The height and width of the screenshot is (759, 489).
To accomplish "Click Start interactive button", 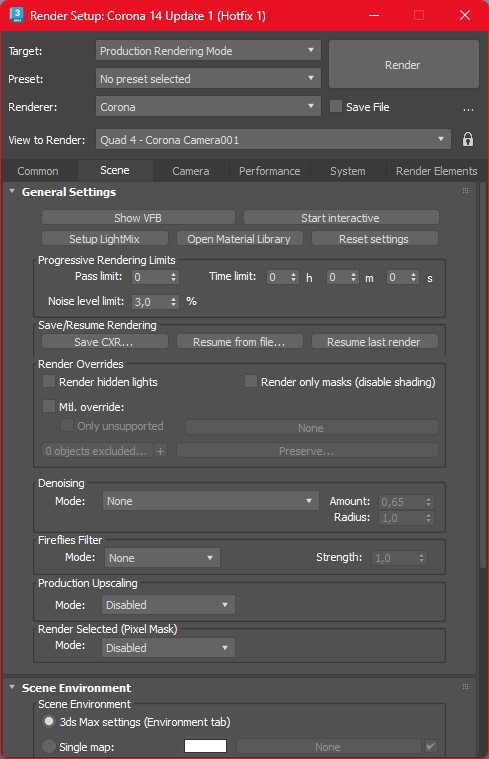I will coord(341,218).
